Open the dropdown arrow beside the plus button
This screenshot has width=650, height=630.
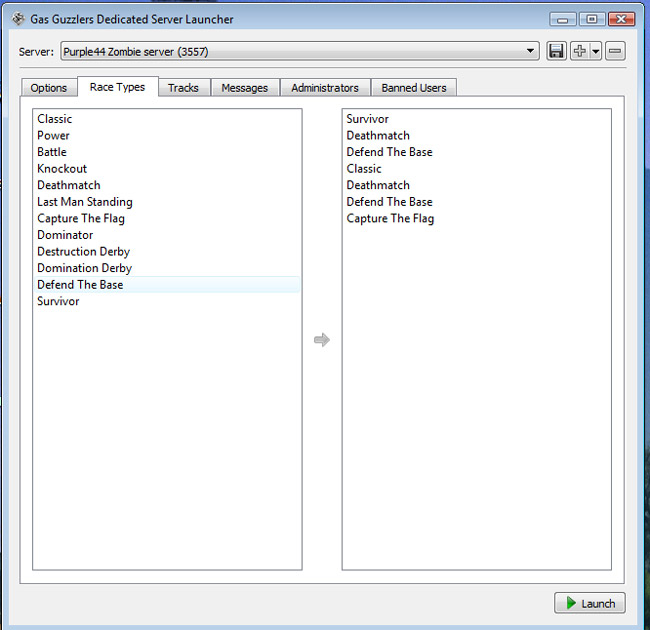pos(596,51)
